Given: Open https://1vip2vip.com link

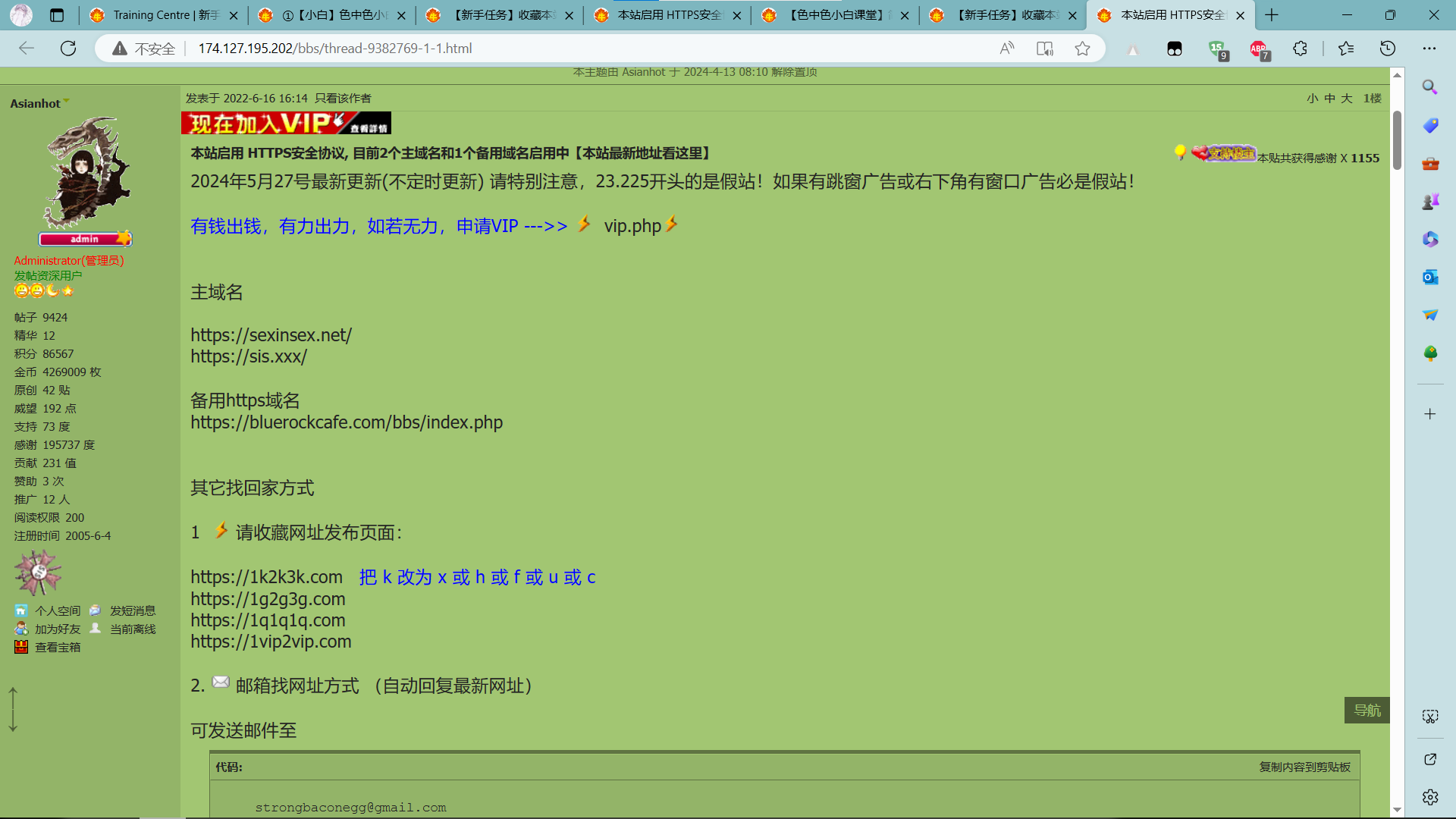Looking at the screenshot, I should tap(271, 642).
